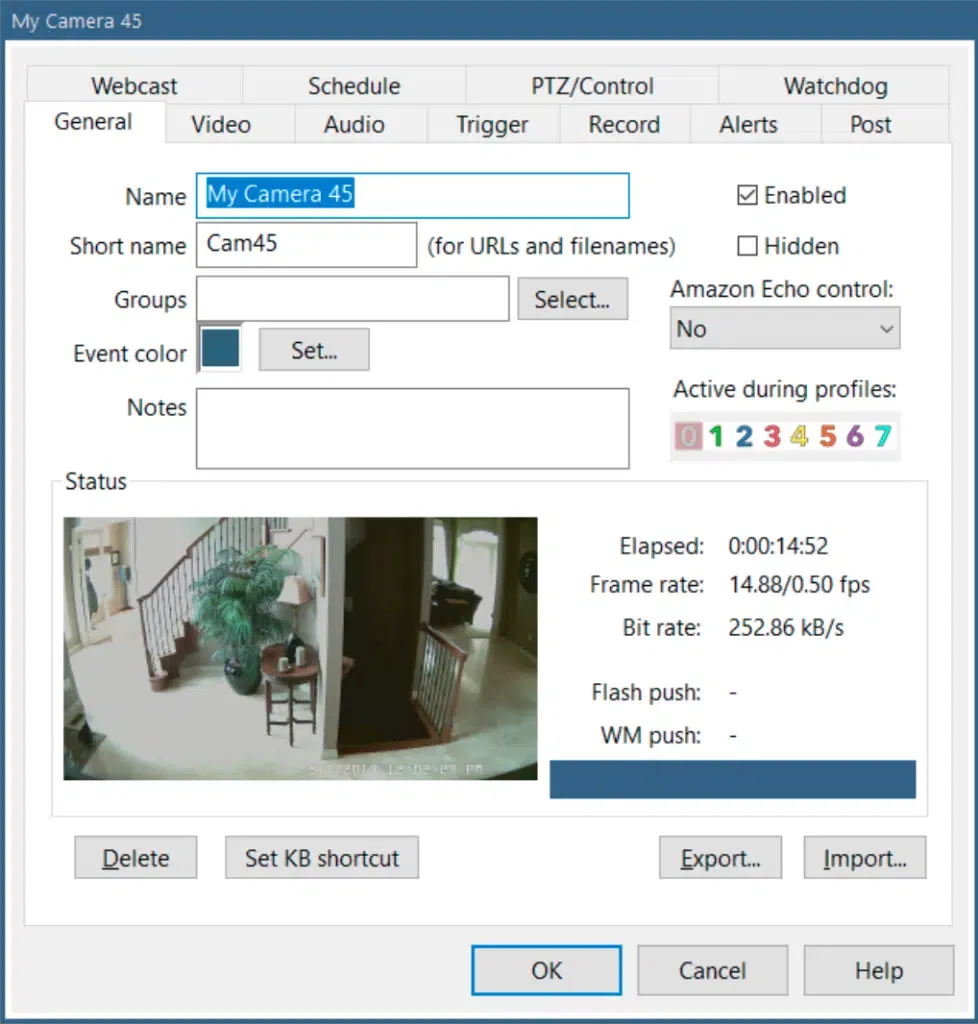Click the Event color swatch
Screen dimensions: 978x1024
click(220, 348)
